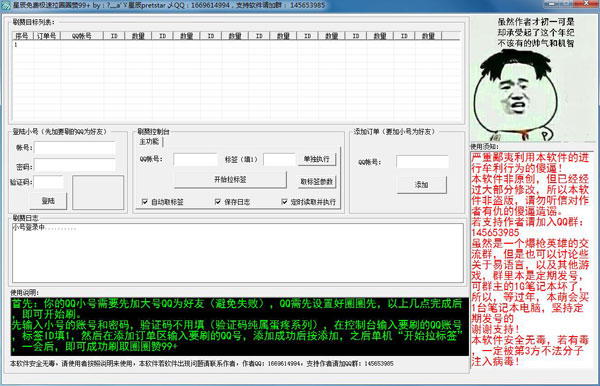The height and width of the screenshot is (386, 600).
Task: Focus the 帐号 input in the login panel
Action: click(75, 148)
